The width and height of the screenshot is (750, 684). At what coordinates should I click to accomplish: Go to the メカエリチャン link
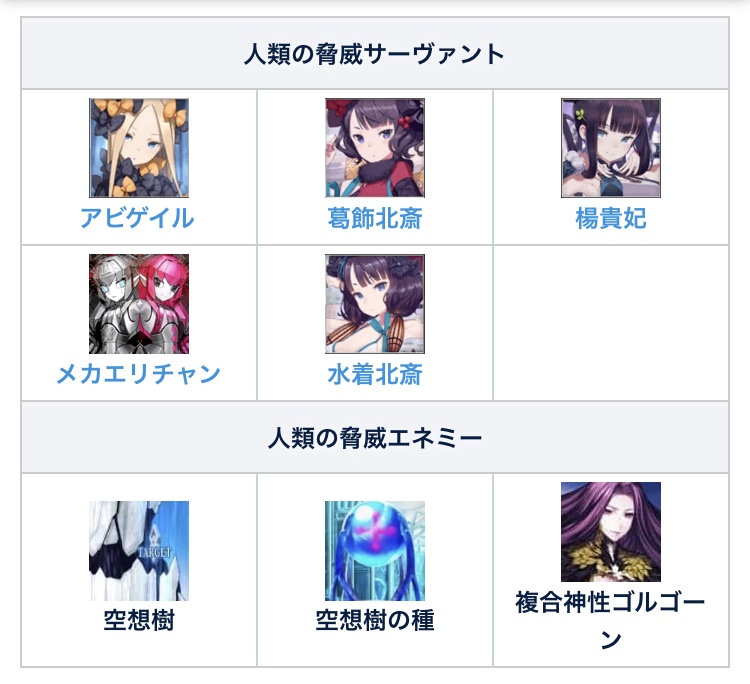point(138,374)
